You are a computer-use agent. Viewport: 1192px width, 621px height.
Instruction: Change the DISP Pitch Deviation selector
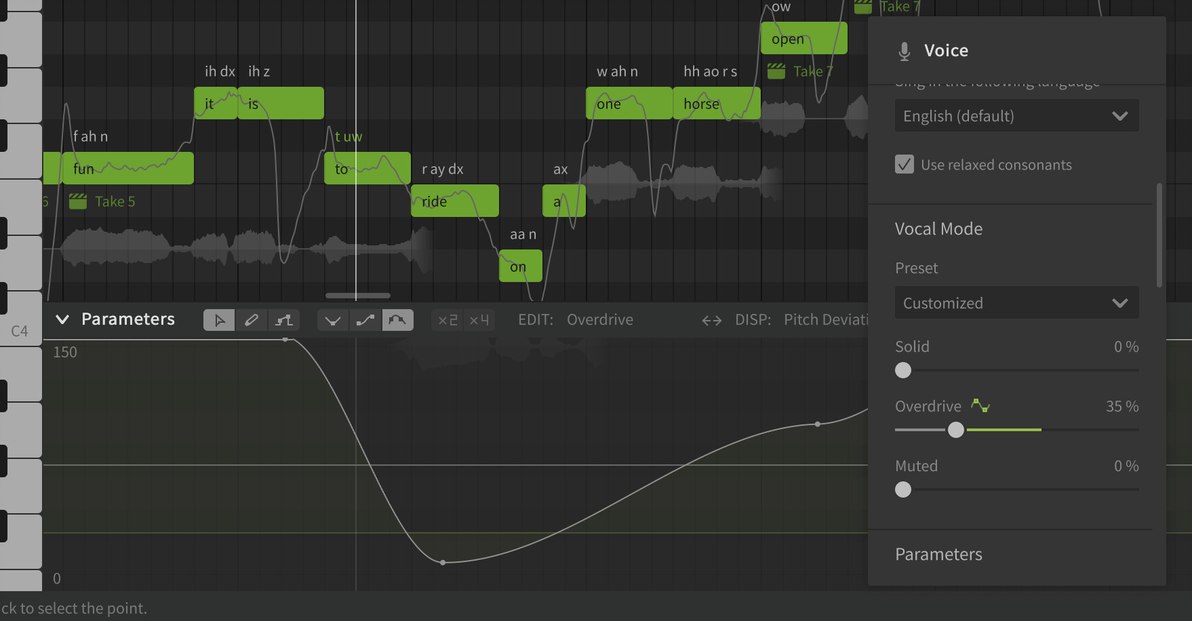point(826,319)
